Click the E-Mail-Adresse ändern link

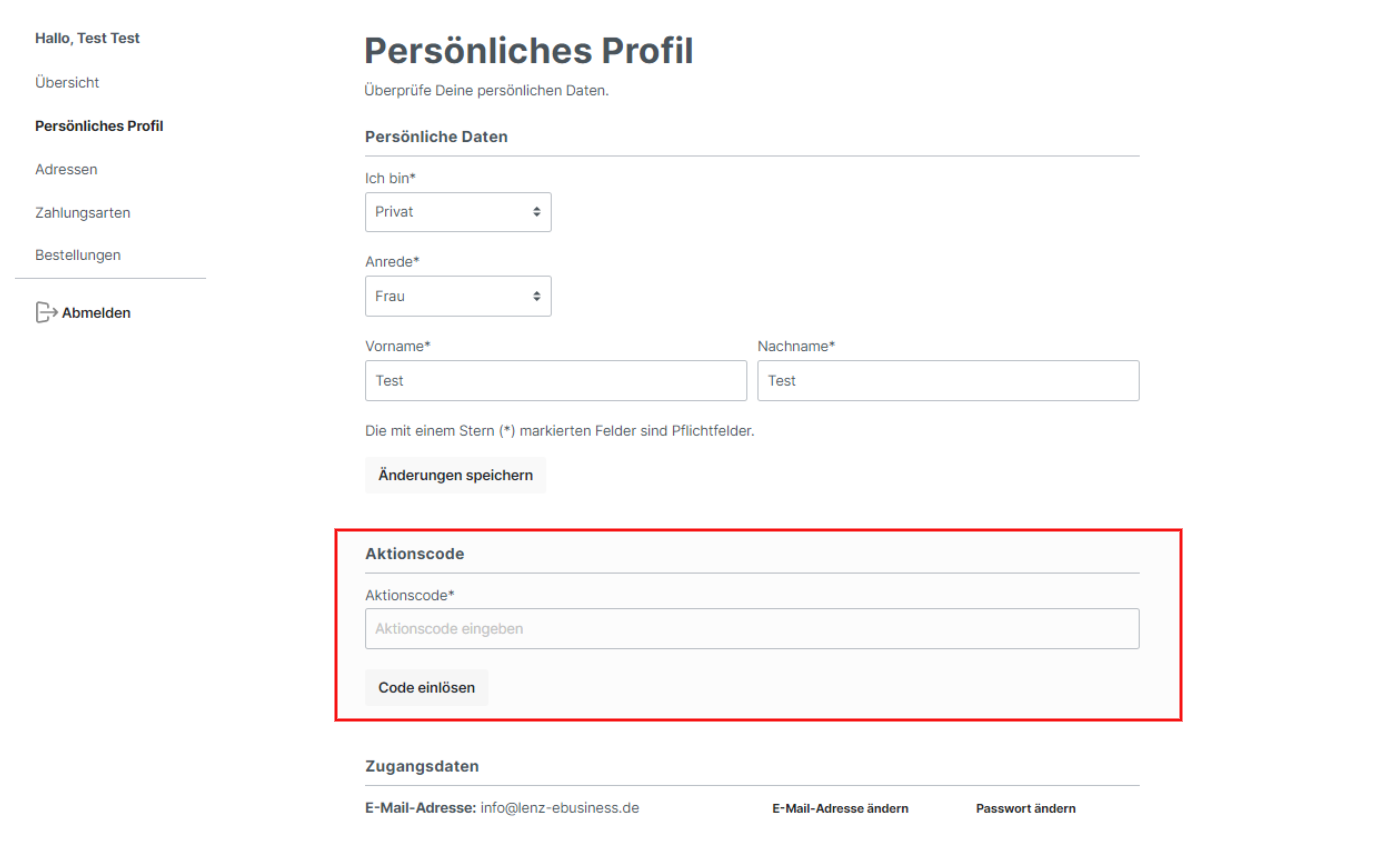840,808
